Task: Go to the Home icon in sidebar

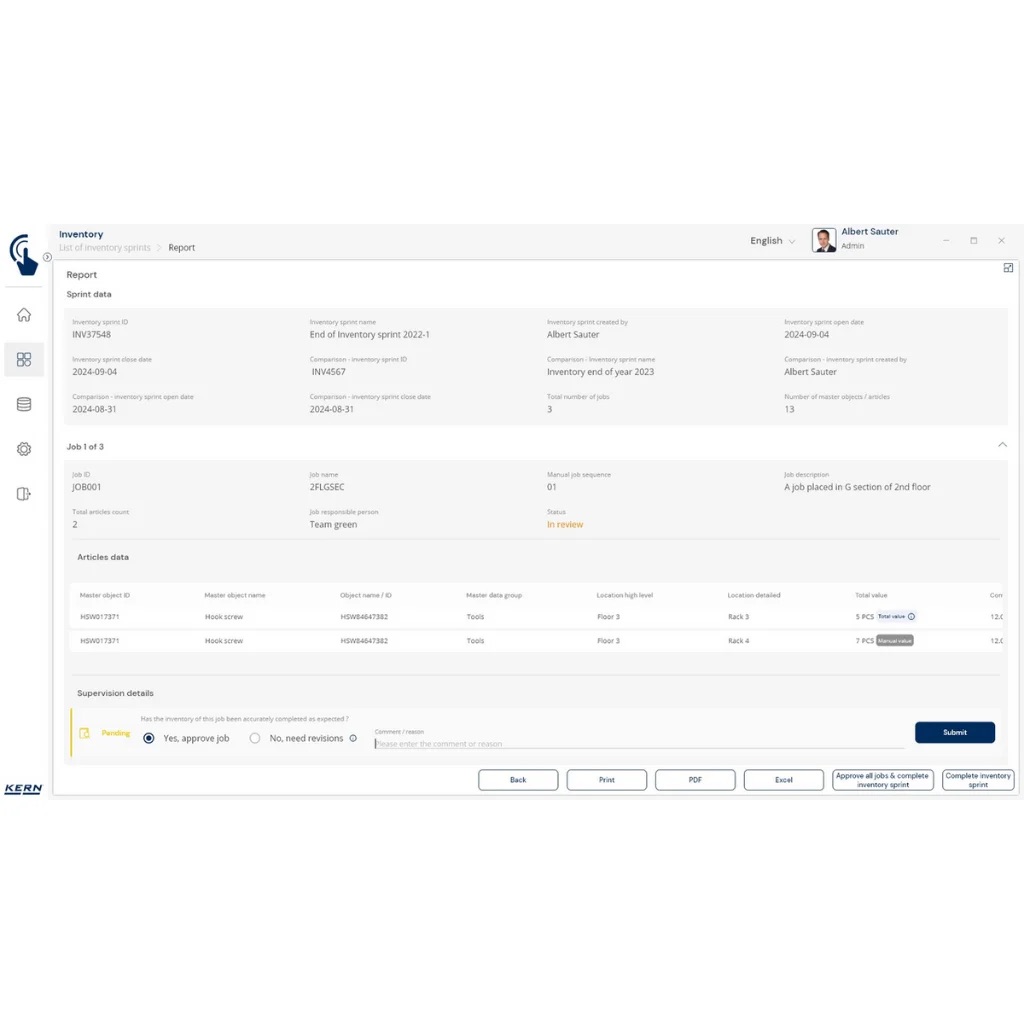Action: pyautogui.click(x=24, y=315)
